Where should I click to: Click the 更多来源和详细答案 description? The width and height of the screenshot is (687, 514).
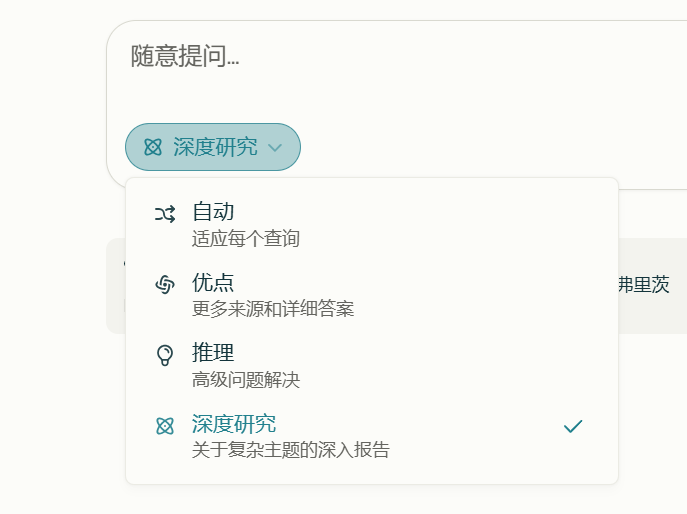[x=273, y=309]
